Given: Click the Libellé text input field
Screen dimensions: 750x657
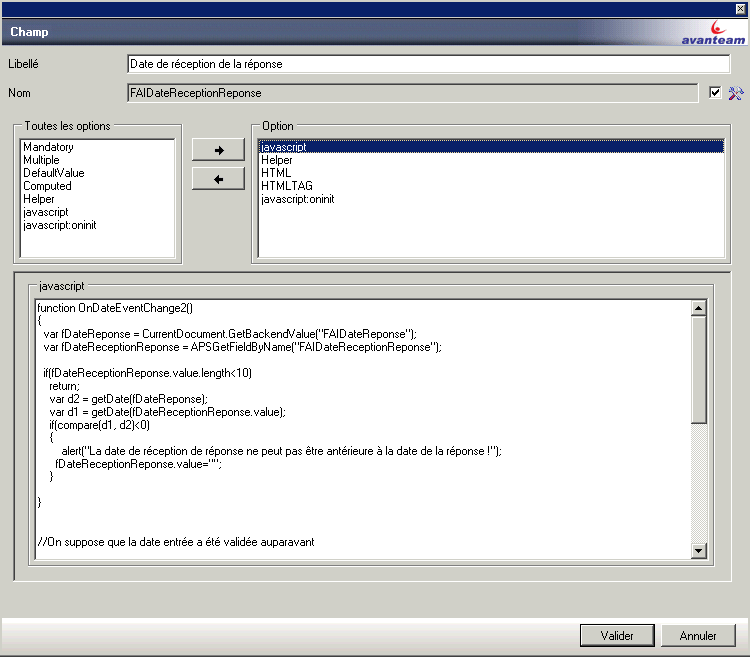Looking at the screenshot, I should (x=428, y=64).
